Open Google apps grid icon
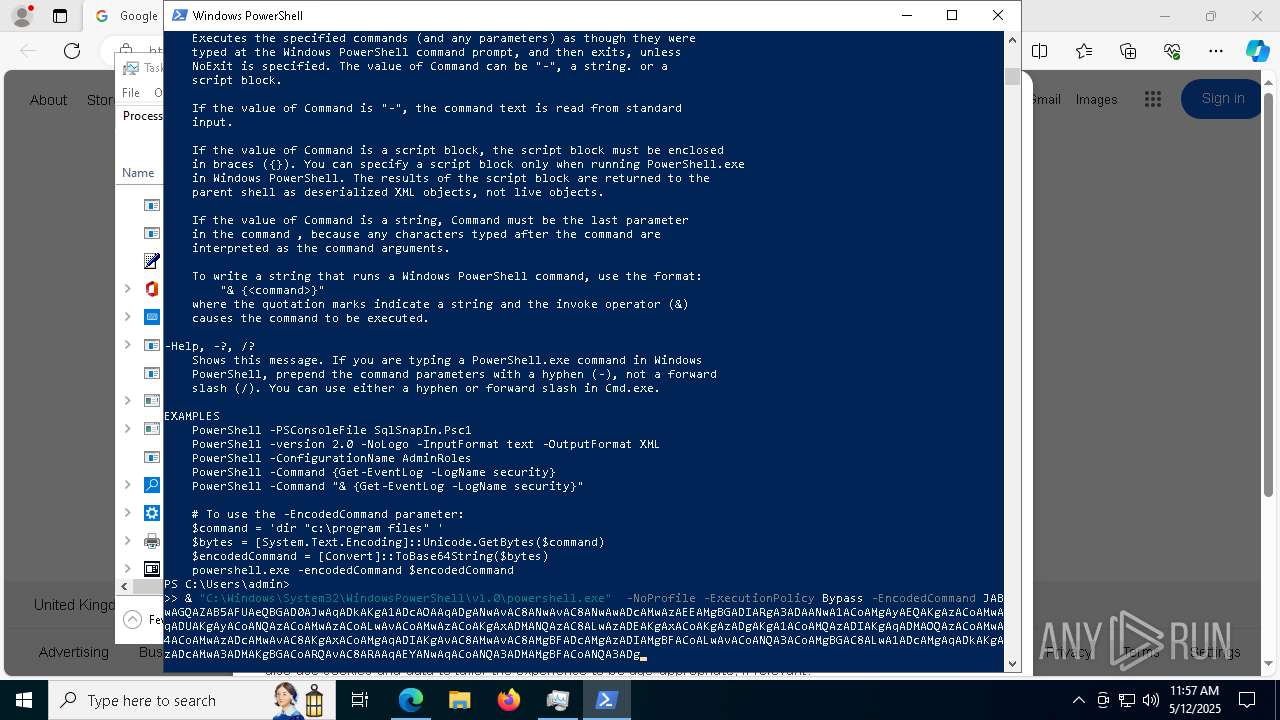 (x=1153, y=99)
